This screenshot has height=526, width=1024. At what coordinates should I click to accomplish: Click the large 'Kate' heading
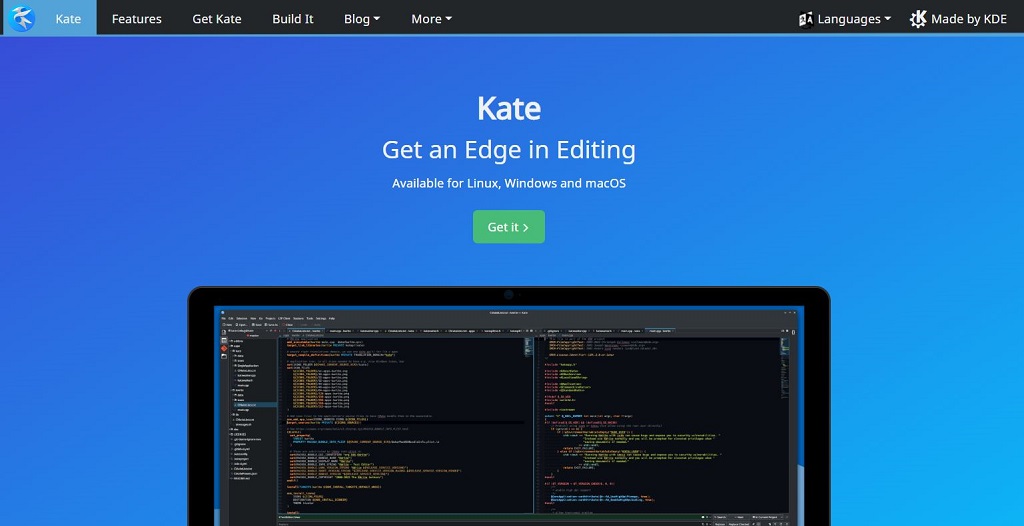coord(509,108)
